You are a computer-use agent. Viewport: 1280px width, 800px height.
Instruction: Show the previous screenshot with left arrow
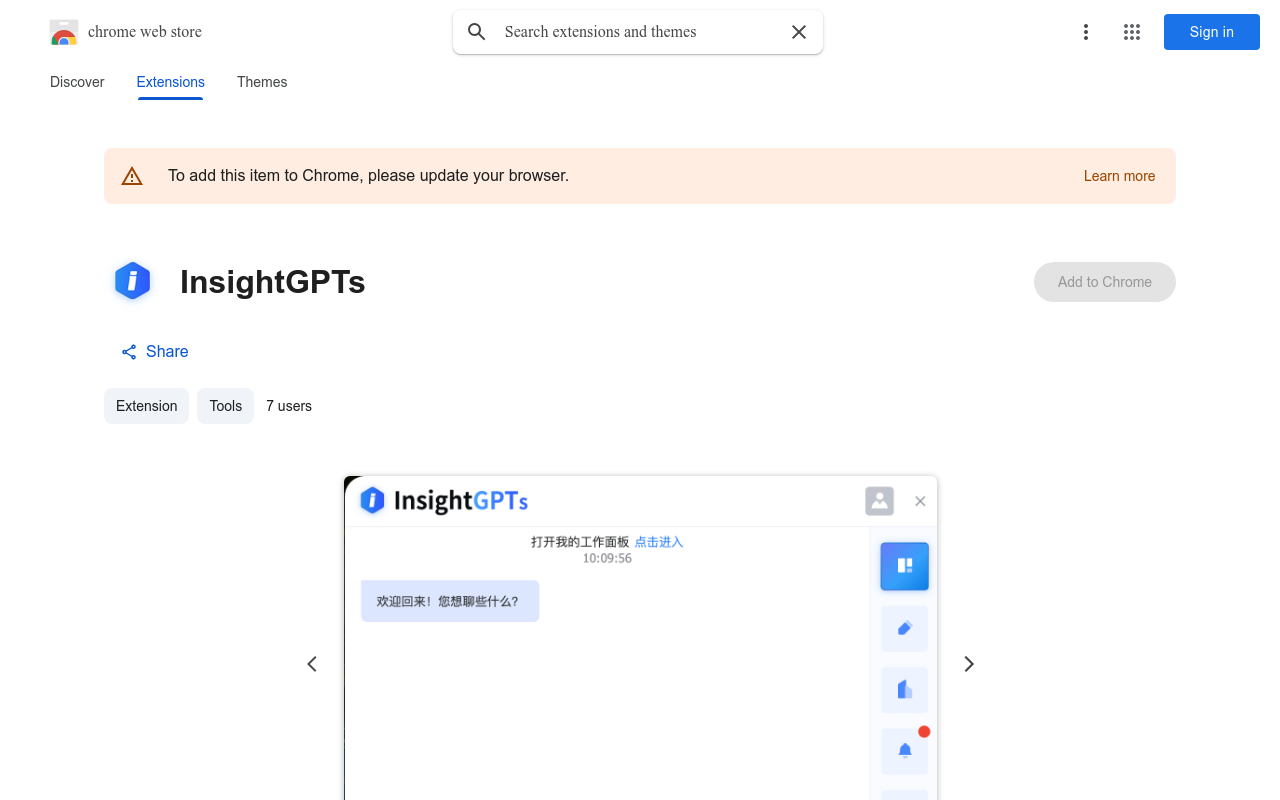click(312, 664)
